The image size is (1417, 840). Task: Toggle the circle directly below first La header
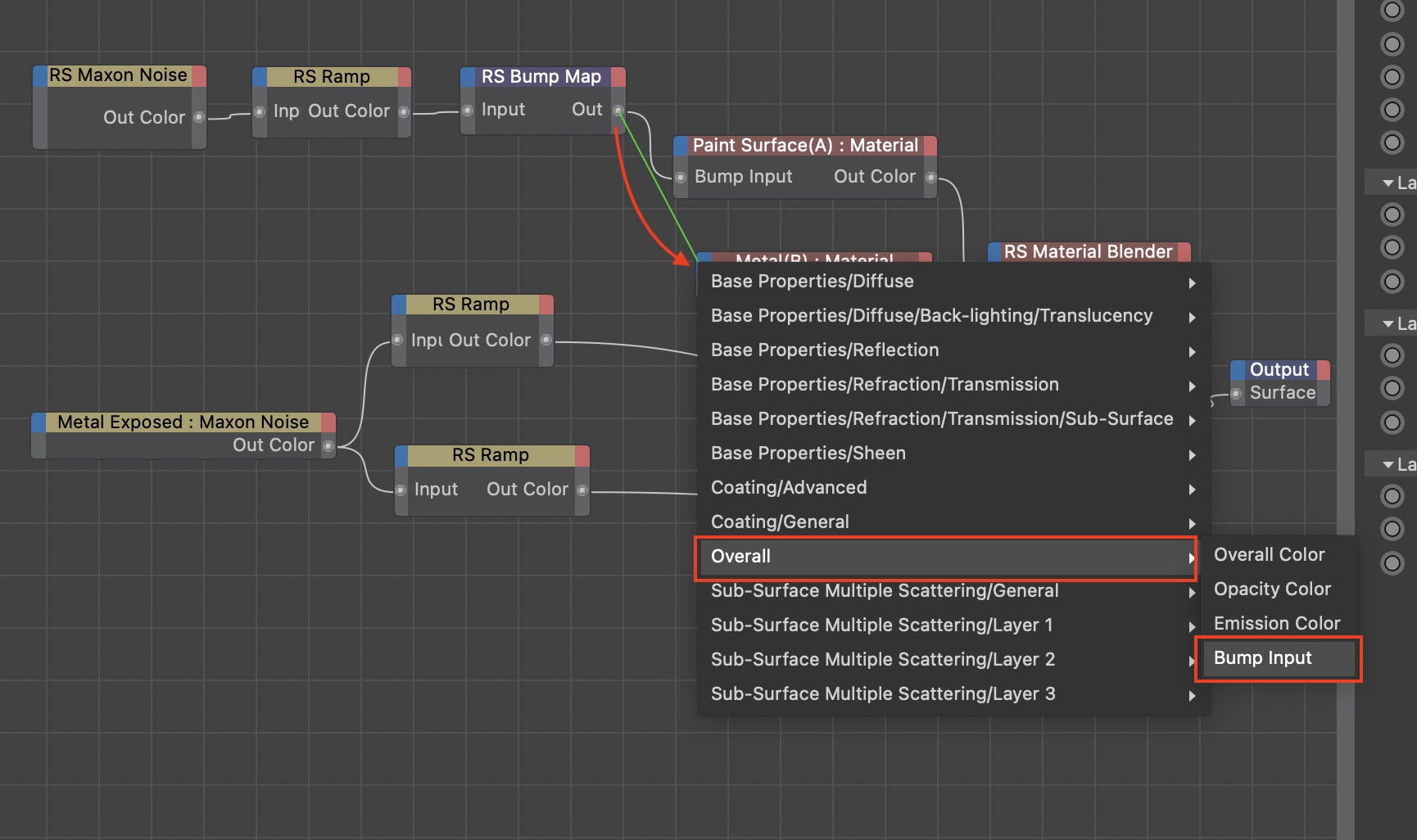point(1392,215)
